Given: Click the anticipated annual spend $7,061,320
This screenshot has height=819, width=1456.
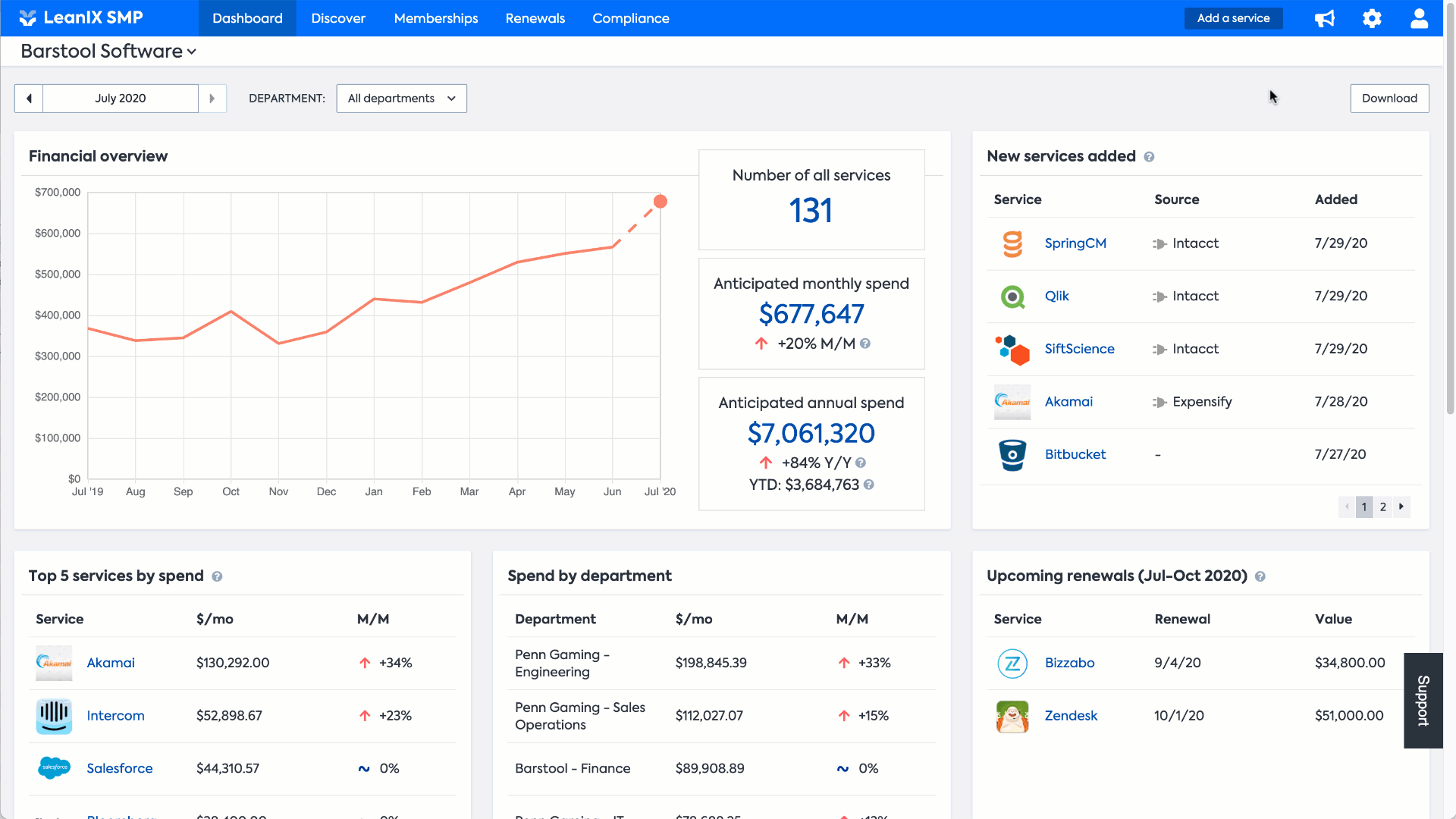Looking at the screenshot, I should click(x=811, y=433).
